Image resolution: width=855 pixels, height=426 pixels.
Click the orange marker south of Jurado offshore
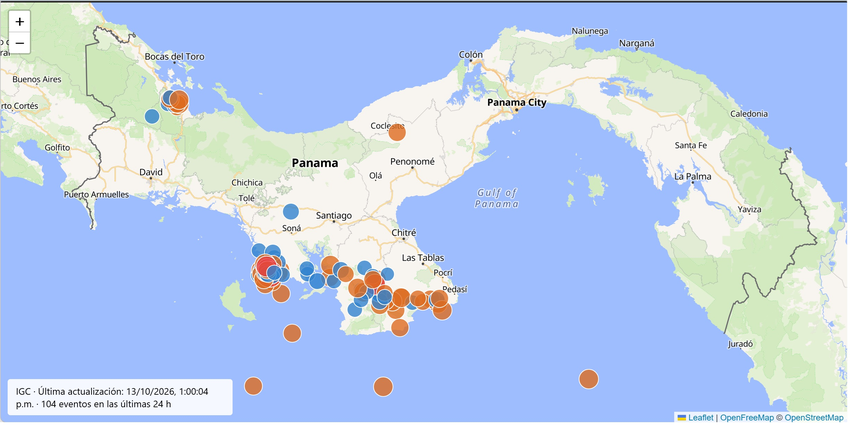(588, 379)
